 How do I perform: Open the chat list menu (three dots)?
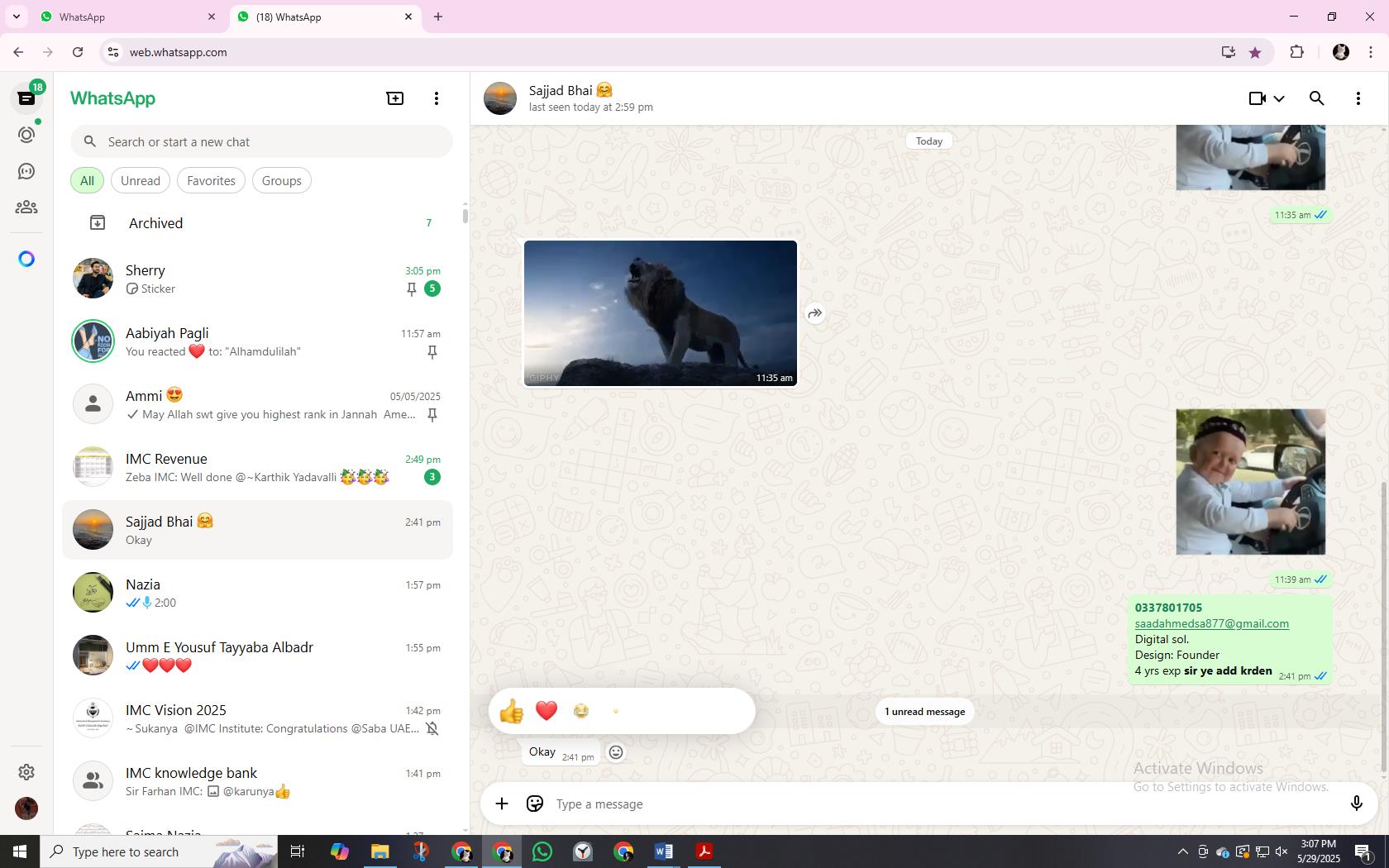pos(437,98)
